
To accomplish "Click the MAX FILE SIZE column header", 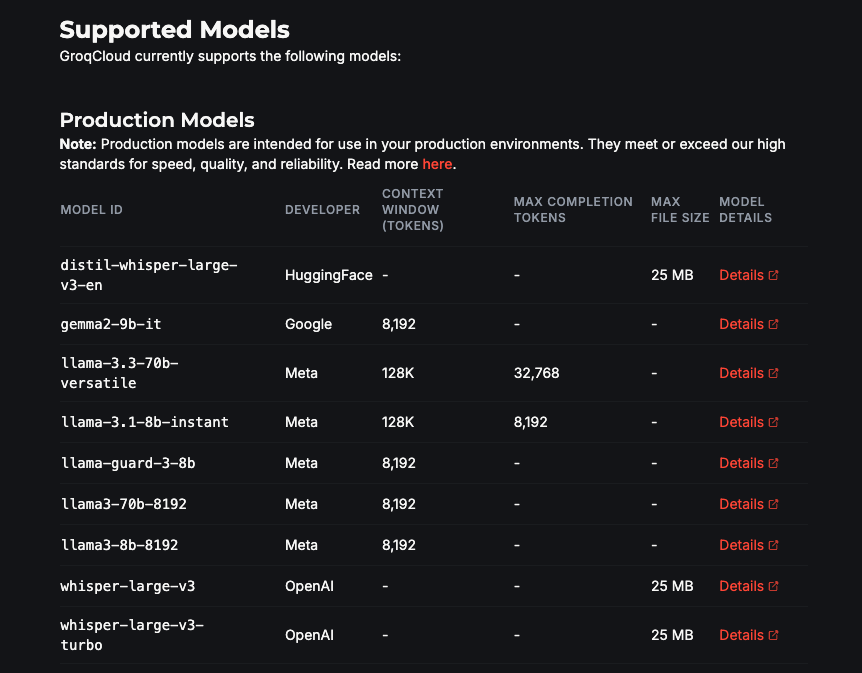I will pyautogui.click(x=680, y=209).
